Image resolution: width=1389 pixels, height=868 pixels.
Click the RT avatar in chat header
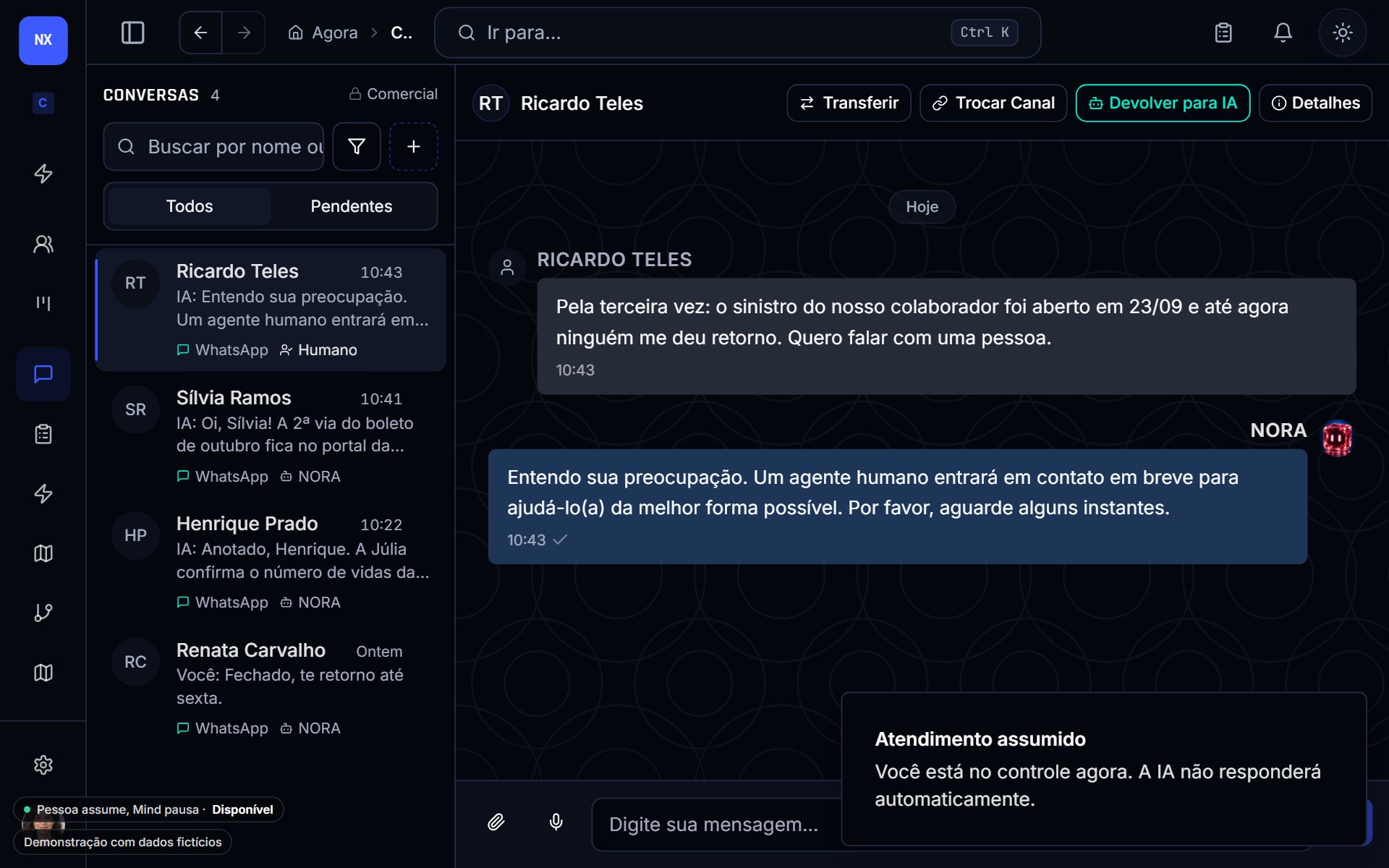coord(490,103)
